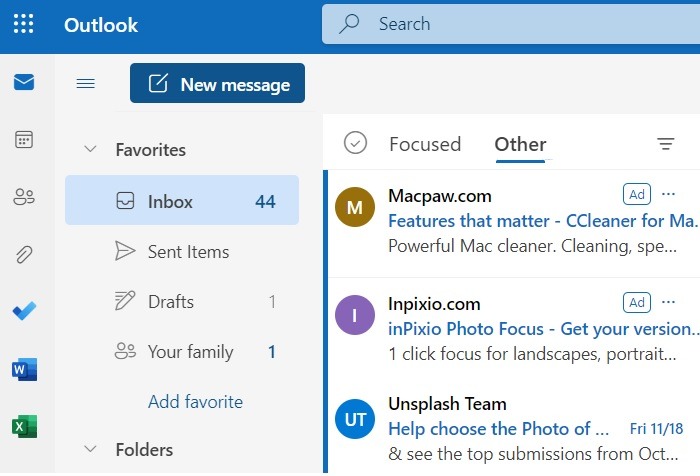The width and height of the screenshot is (700, 476).
Task: Click the Folders heading label
Action: (x=144, y=450)
